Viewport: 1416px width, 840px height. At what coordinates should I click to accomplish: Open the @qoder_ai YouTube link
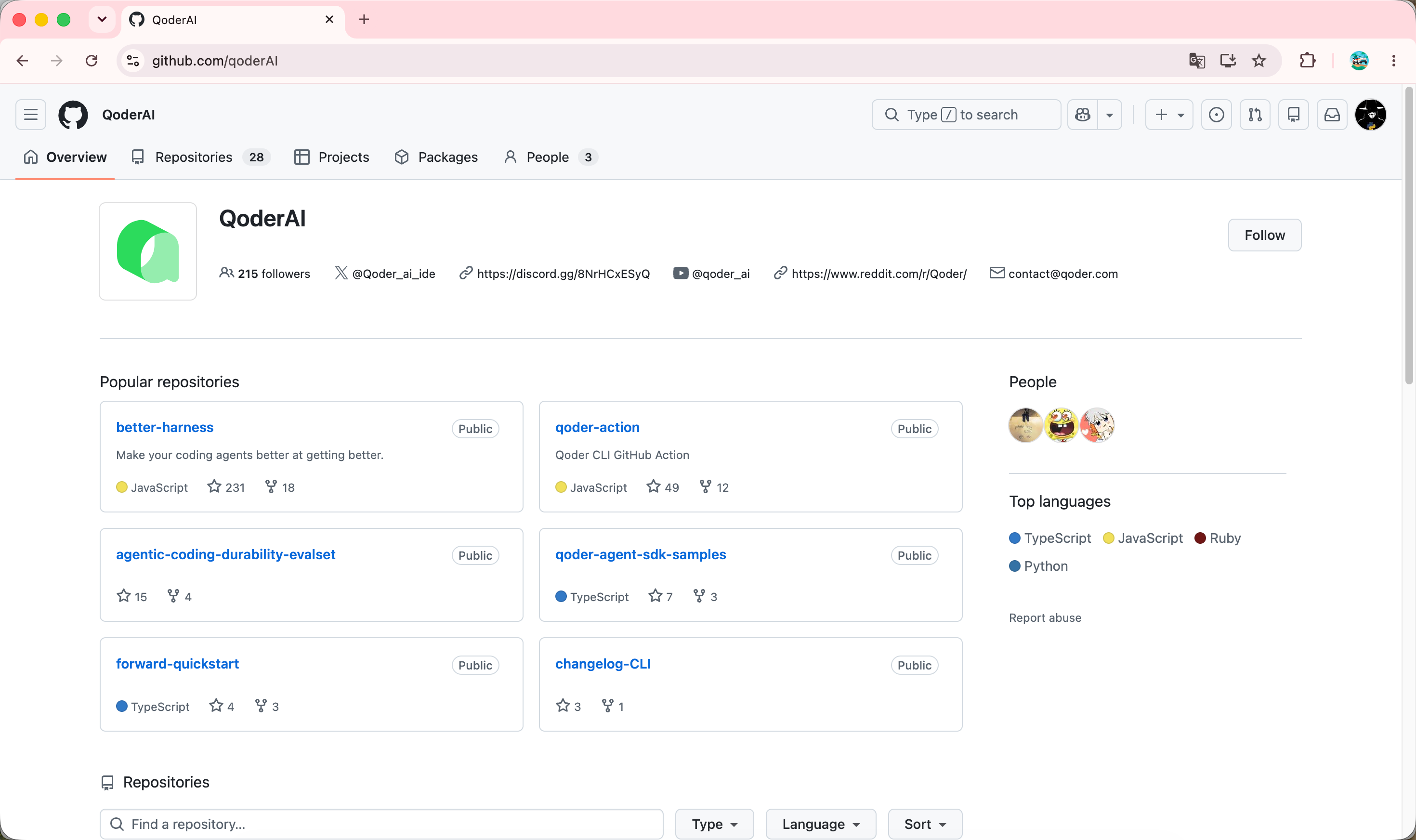click(721, 274)
